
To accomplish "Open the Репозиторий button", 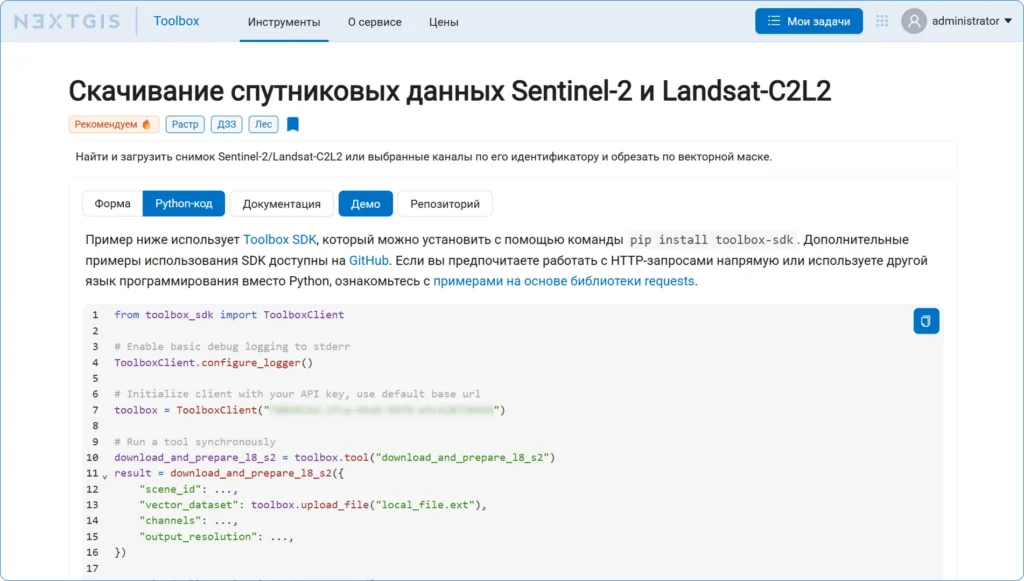I will click(445, 204).
